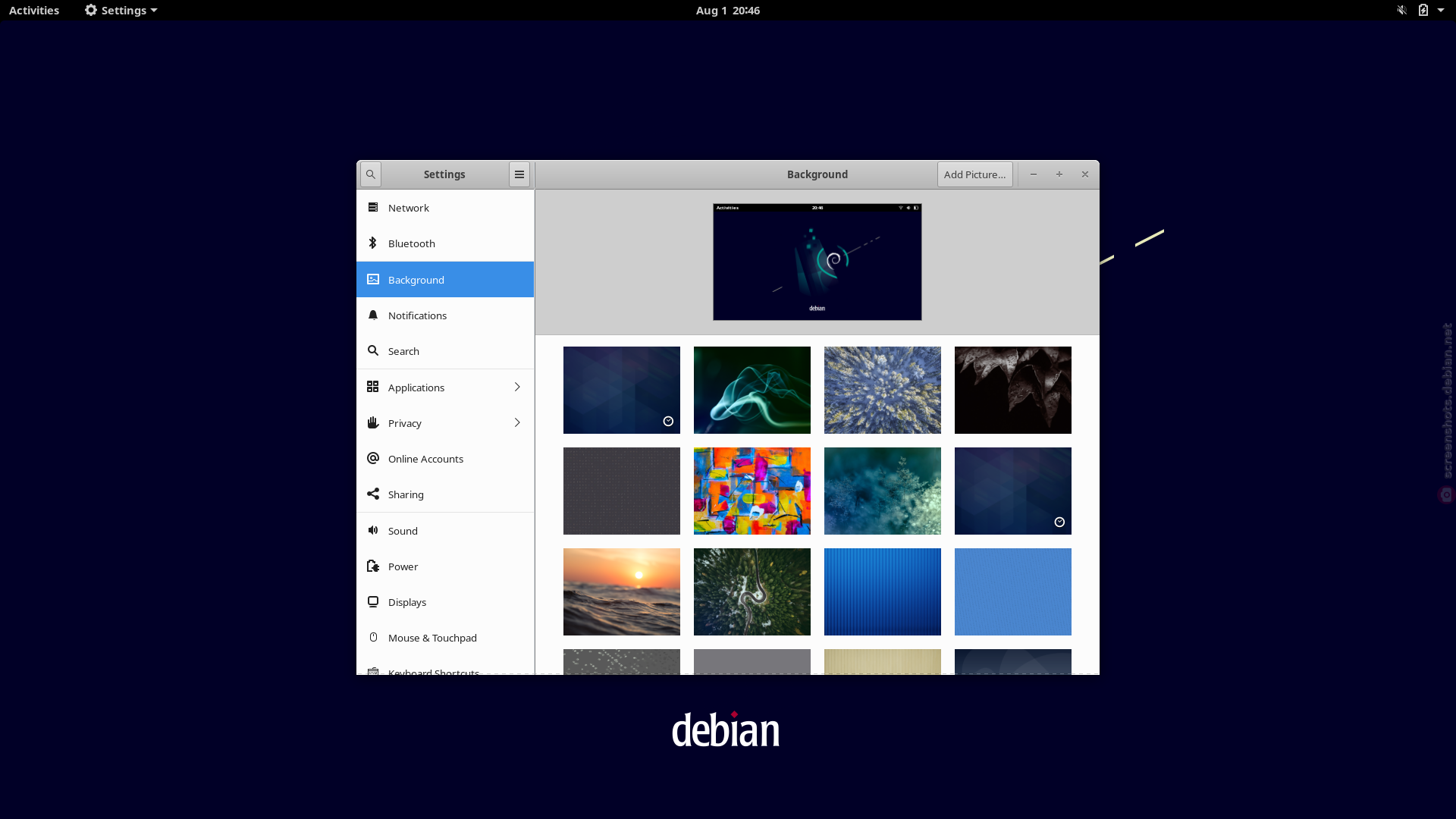Click the Background picture icon in sidebar
The width and height of the screenshot is (1456, 819).
(373, 279)
